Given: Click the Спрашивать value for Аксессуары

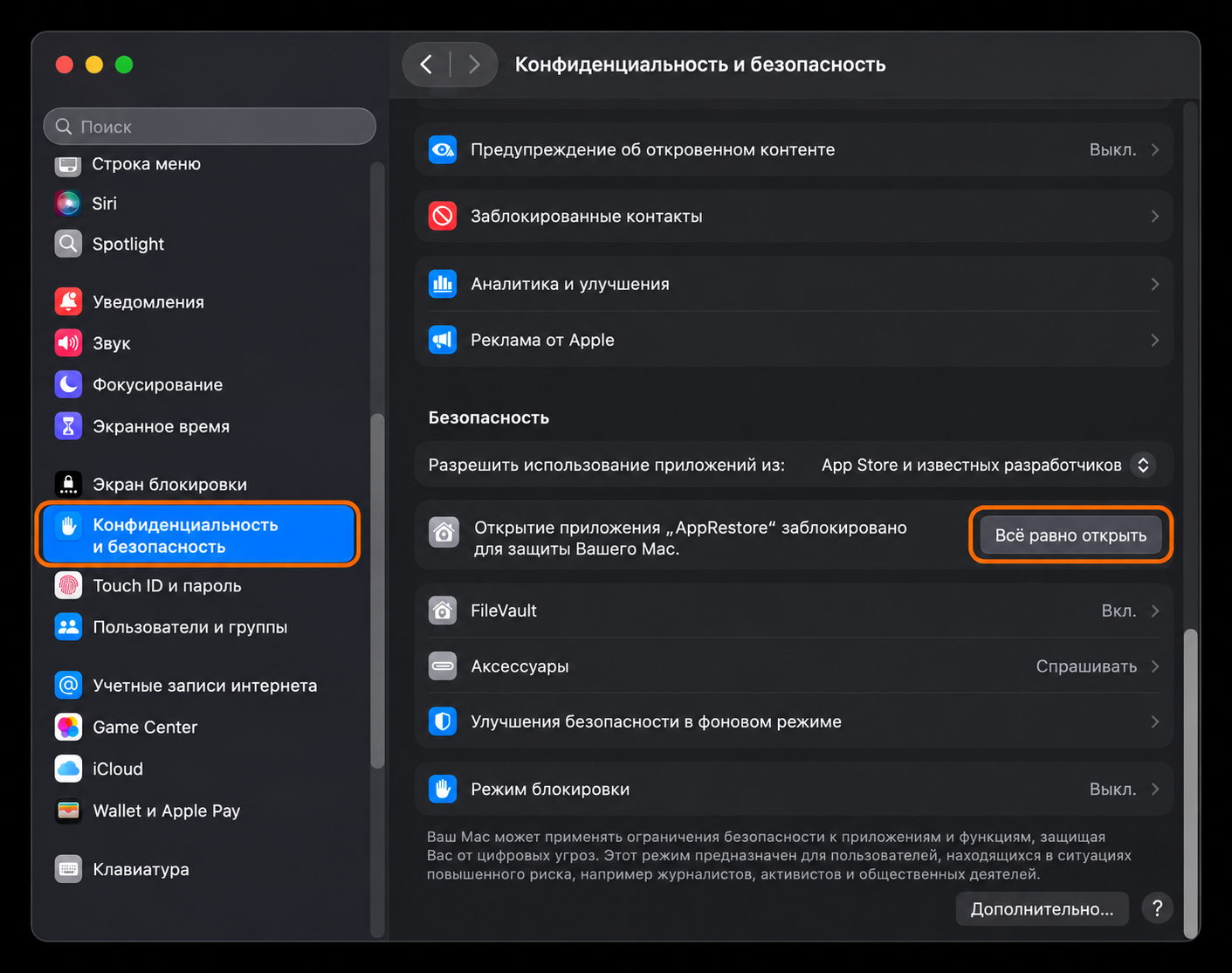Looking at the screenshot, I should click(x=1086, y=666).
